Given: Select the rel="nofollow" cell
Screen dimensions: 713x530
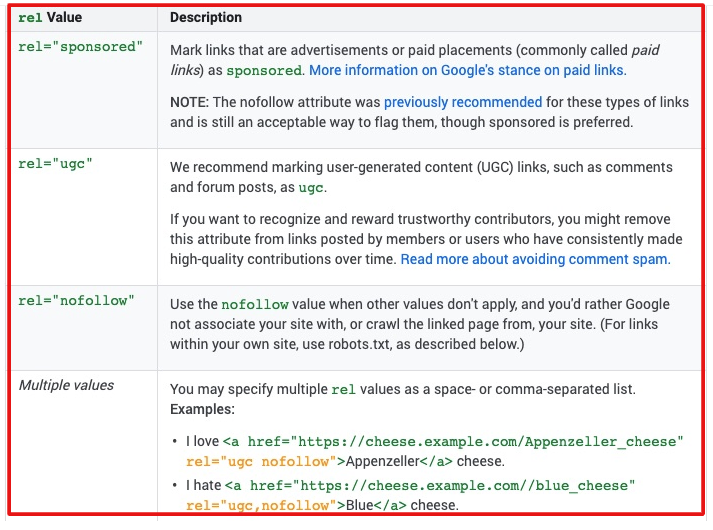Looking at the screenshot, I should (76, 301).
